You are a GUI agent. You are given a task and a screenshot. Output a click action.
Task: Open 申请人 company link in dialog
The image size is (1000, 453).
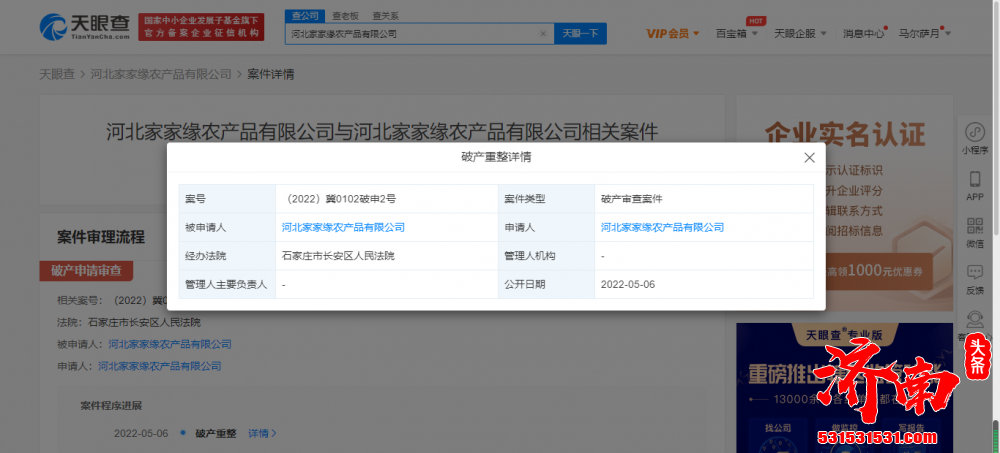point(662,227)
